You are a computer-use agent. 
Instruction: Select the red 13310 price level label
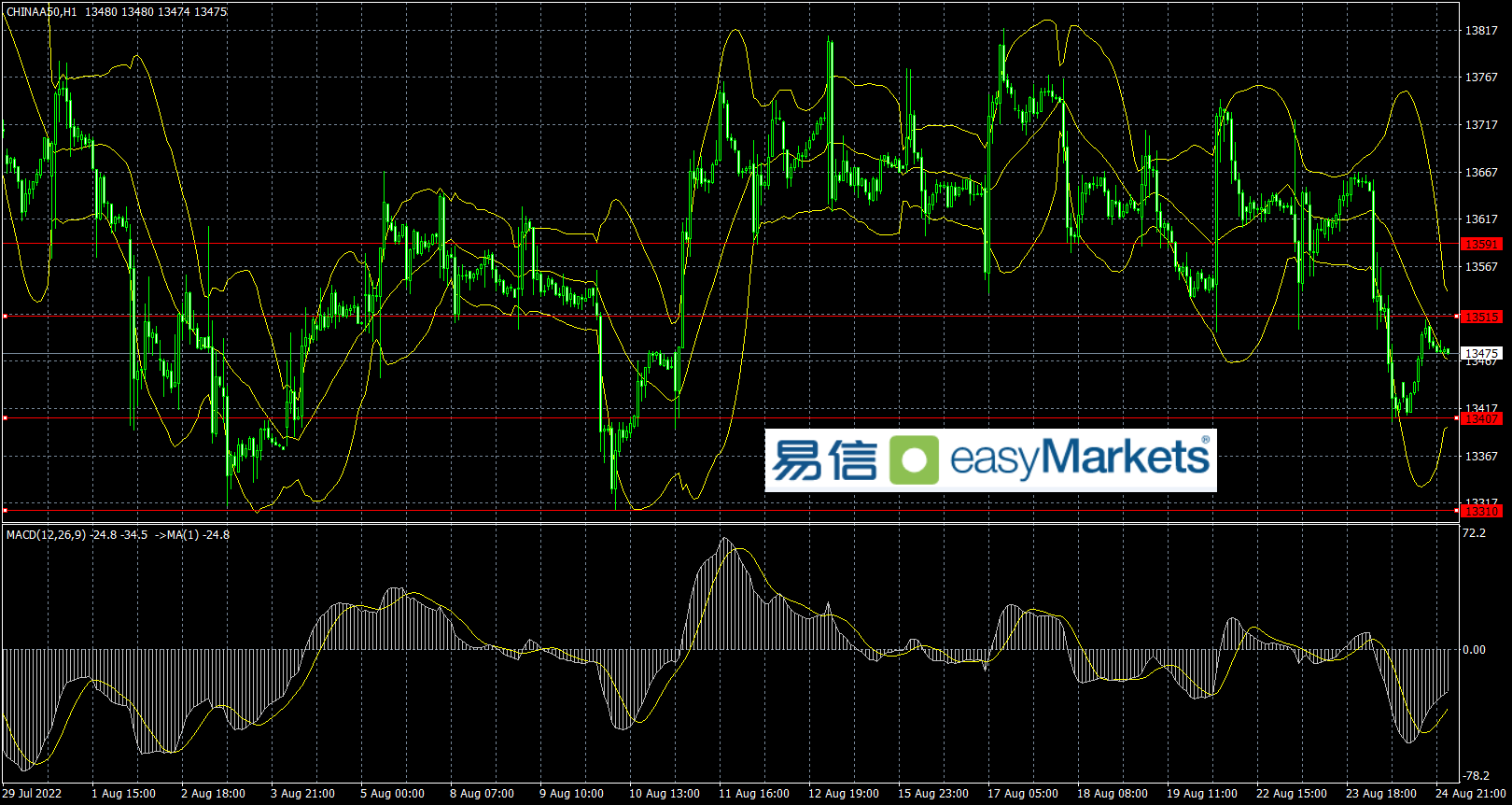click(1481, 511)
